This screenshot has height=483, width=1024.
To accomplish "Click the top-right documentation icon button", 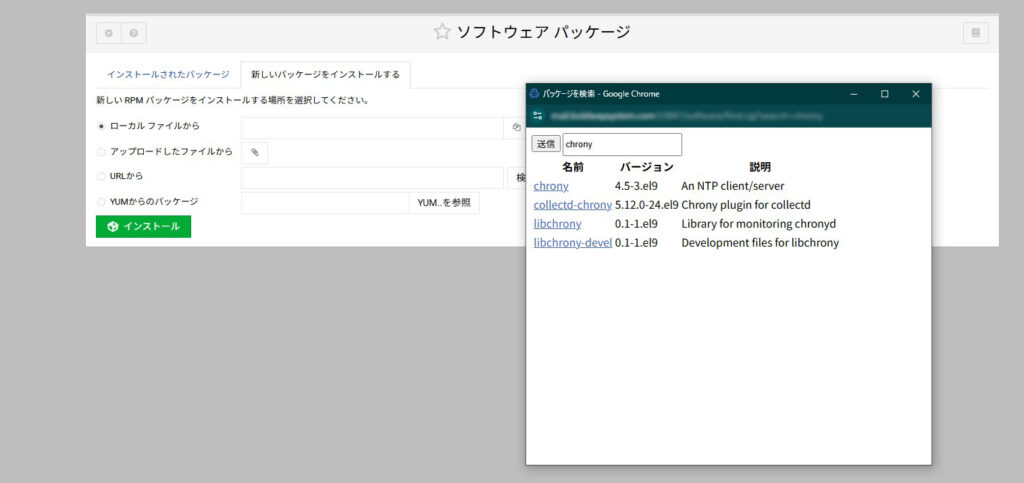I will (x=976, y=33).
